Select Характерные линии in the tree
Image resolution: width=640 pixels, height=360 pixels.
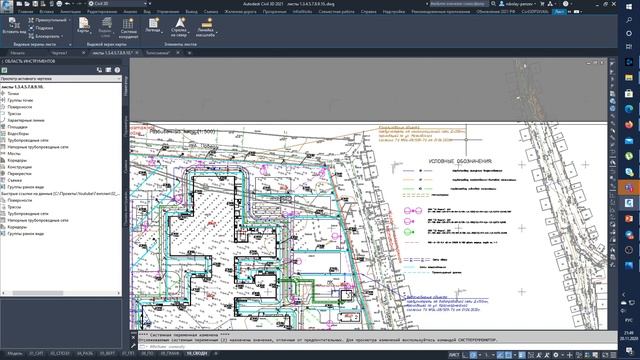pyautogui.click(x=26, y=120)
